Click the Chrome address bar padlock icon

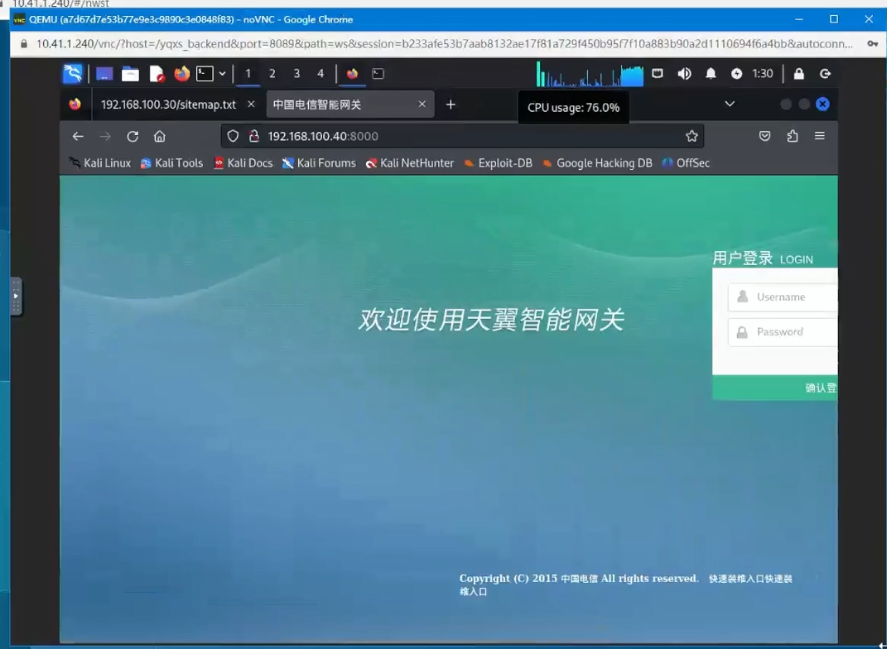tap(24, 44)
